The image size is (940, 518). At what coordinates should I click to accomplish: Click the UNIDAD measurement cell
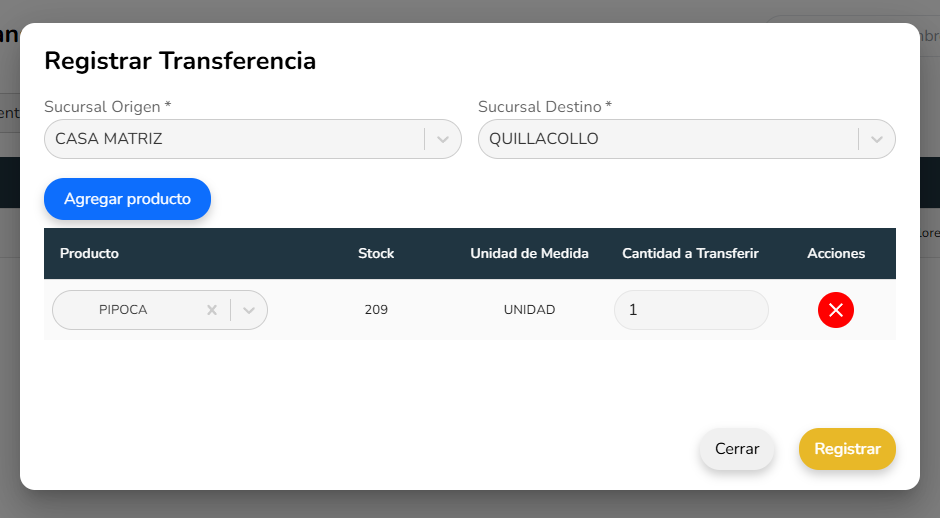[x=529, y=310]
